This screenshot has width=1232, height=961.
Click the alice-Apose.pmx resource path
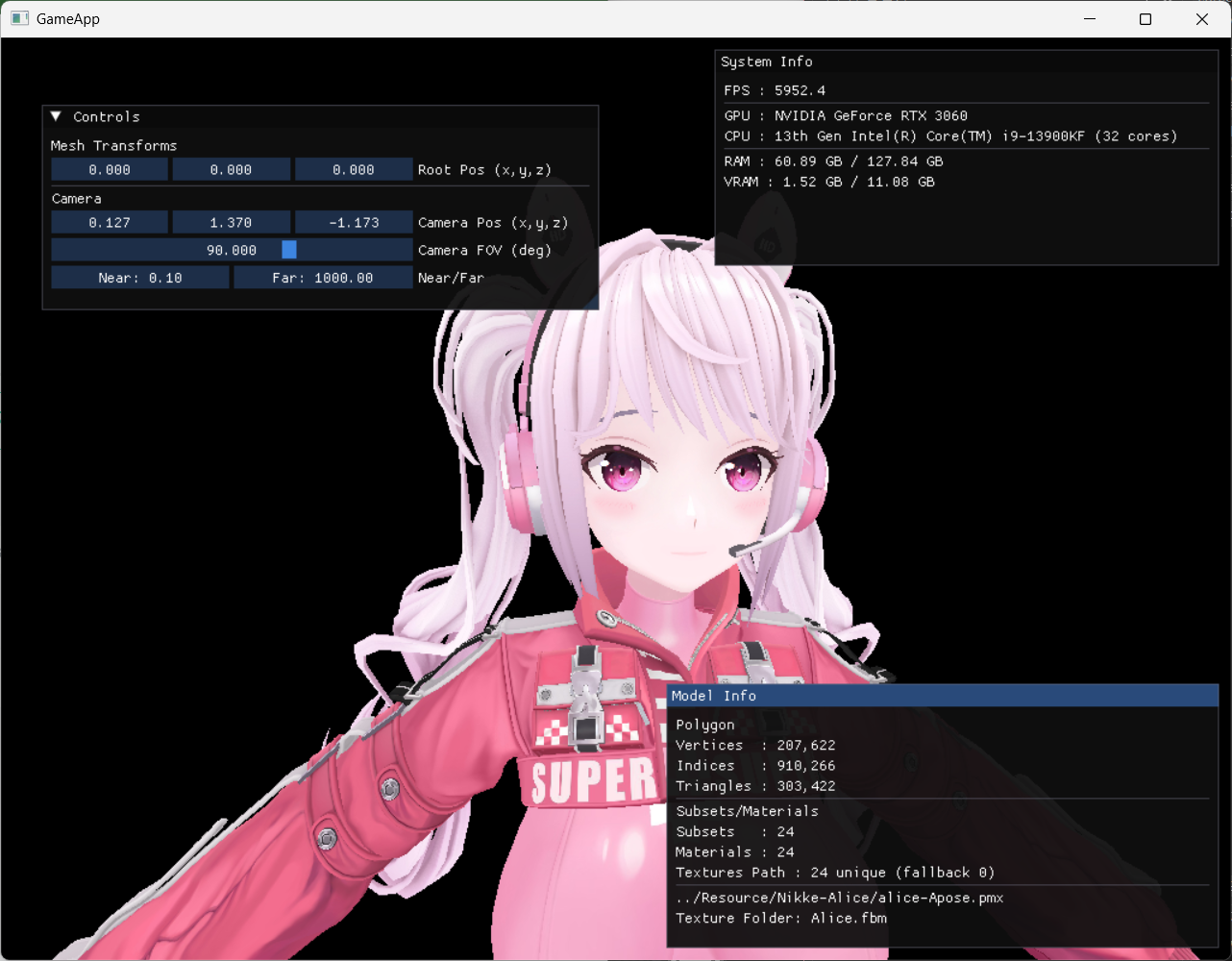pyautogui.click(x=840, y=898)
